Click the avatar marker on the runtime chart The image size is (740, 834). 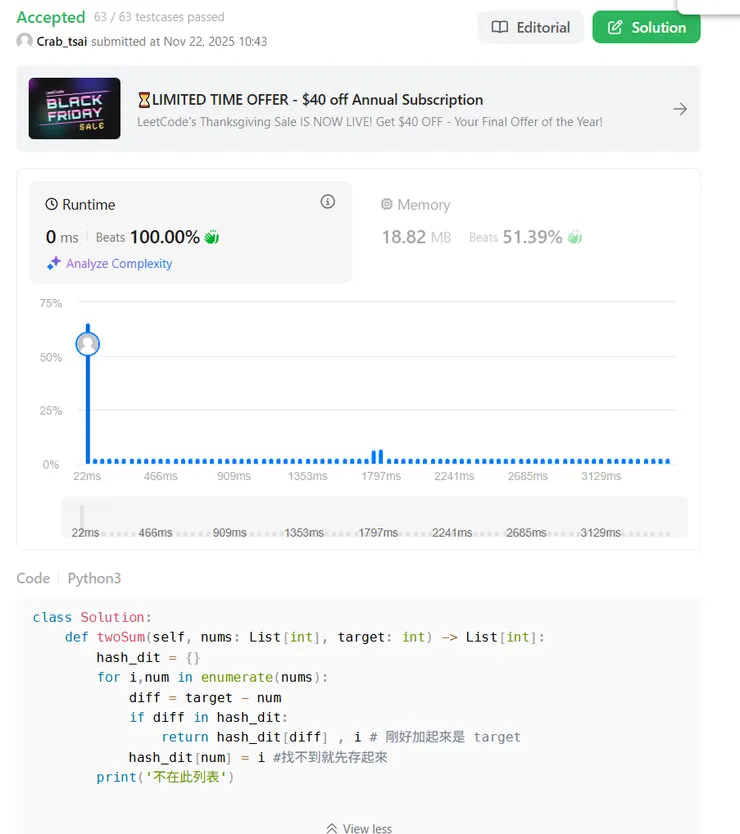88,344
